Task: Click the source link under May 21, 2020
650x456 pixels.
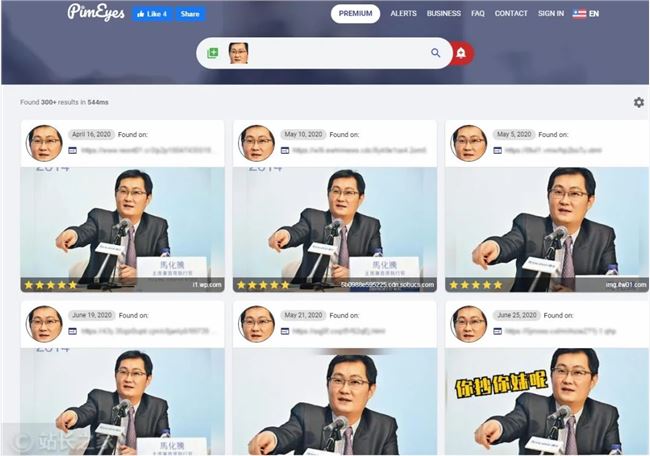Action: (339, 331)
